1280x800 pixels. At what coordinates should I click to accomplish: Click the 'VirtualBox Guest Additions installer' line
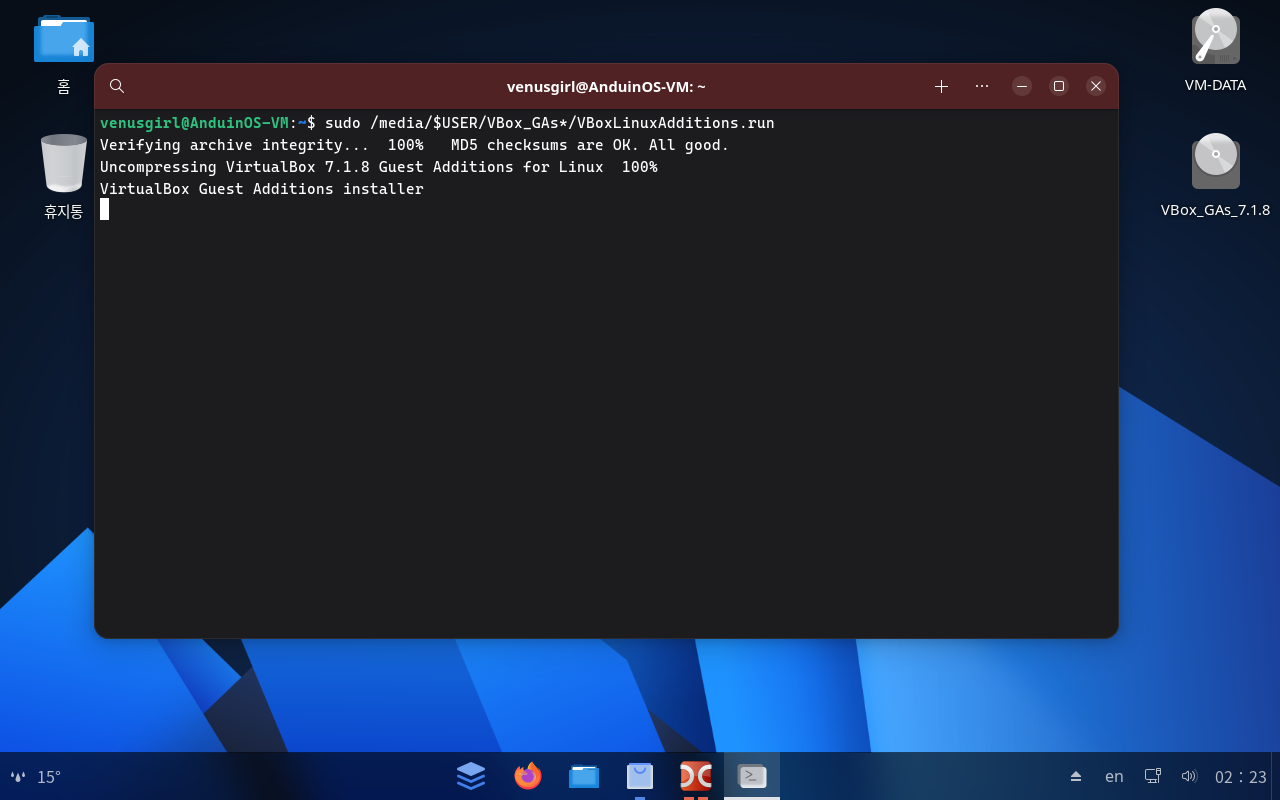click(x=262, y=189)
